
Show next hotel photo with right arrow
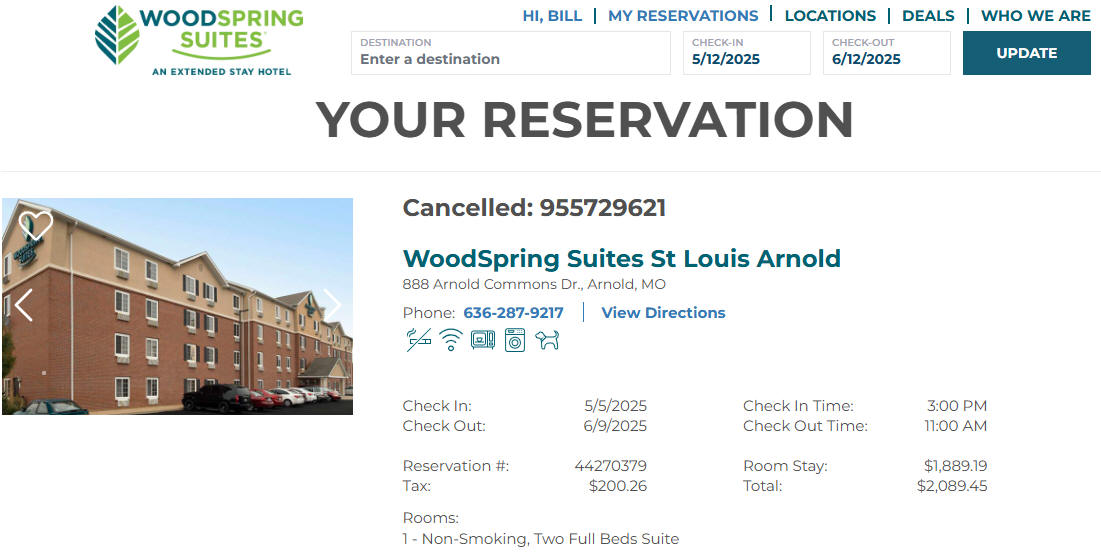coord(331,305)
